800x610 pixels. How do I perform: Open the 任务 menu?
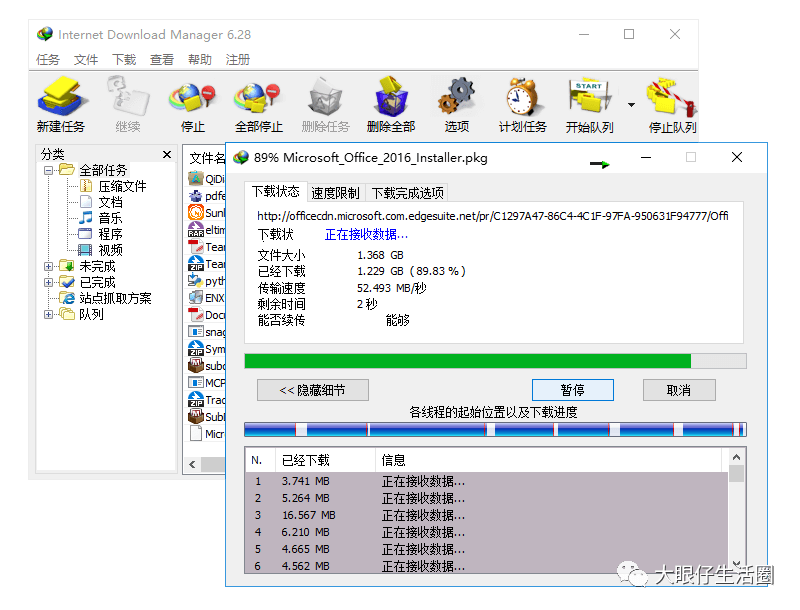pyautogui.click(x=48, y=60)
